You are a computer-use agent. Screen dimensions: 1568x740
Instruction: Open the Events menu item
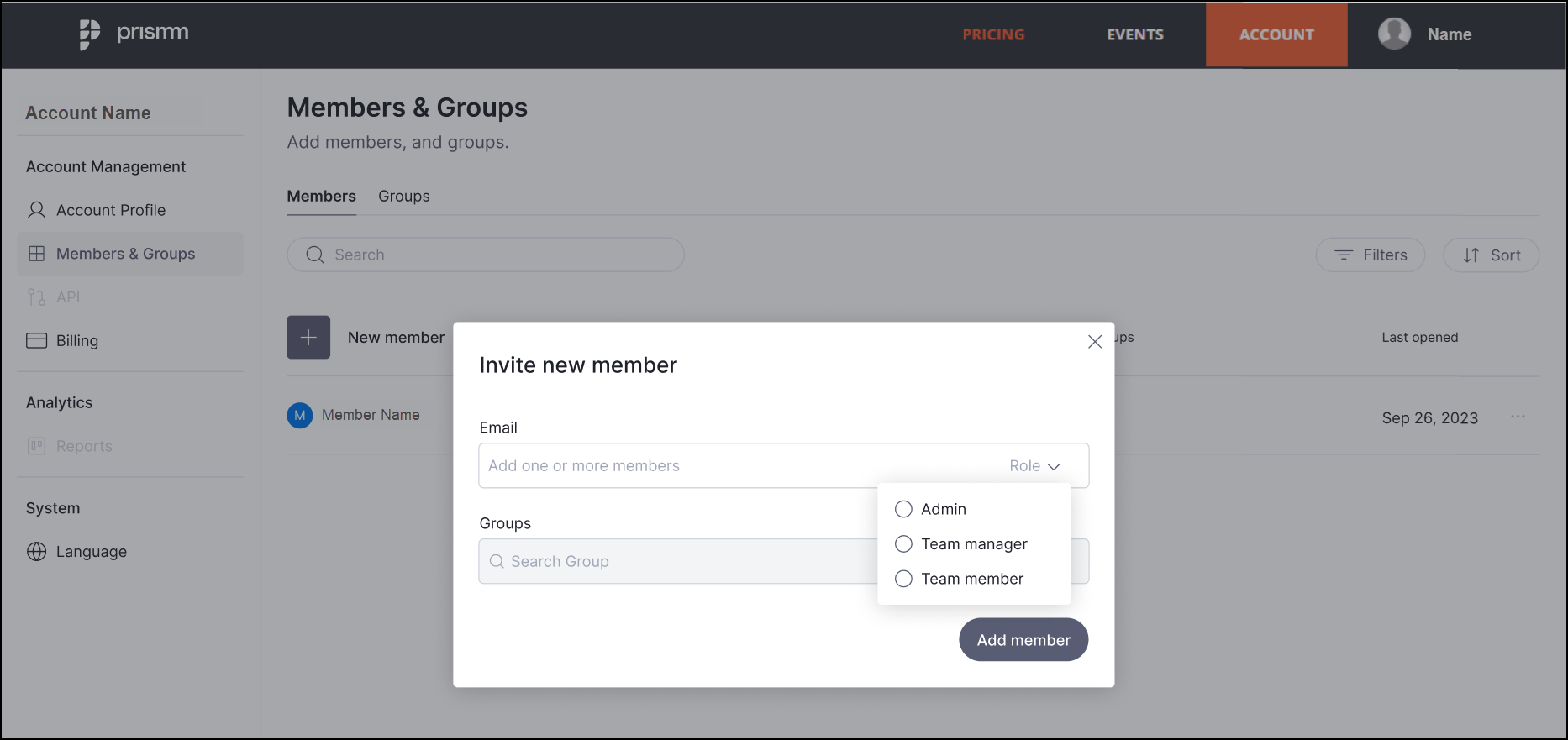1135,34
